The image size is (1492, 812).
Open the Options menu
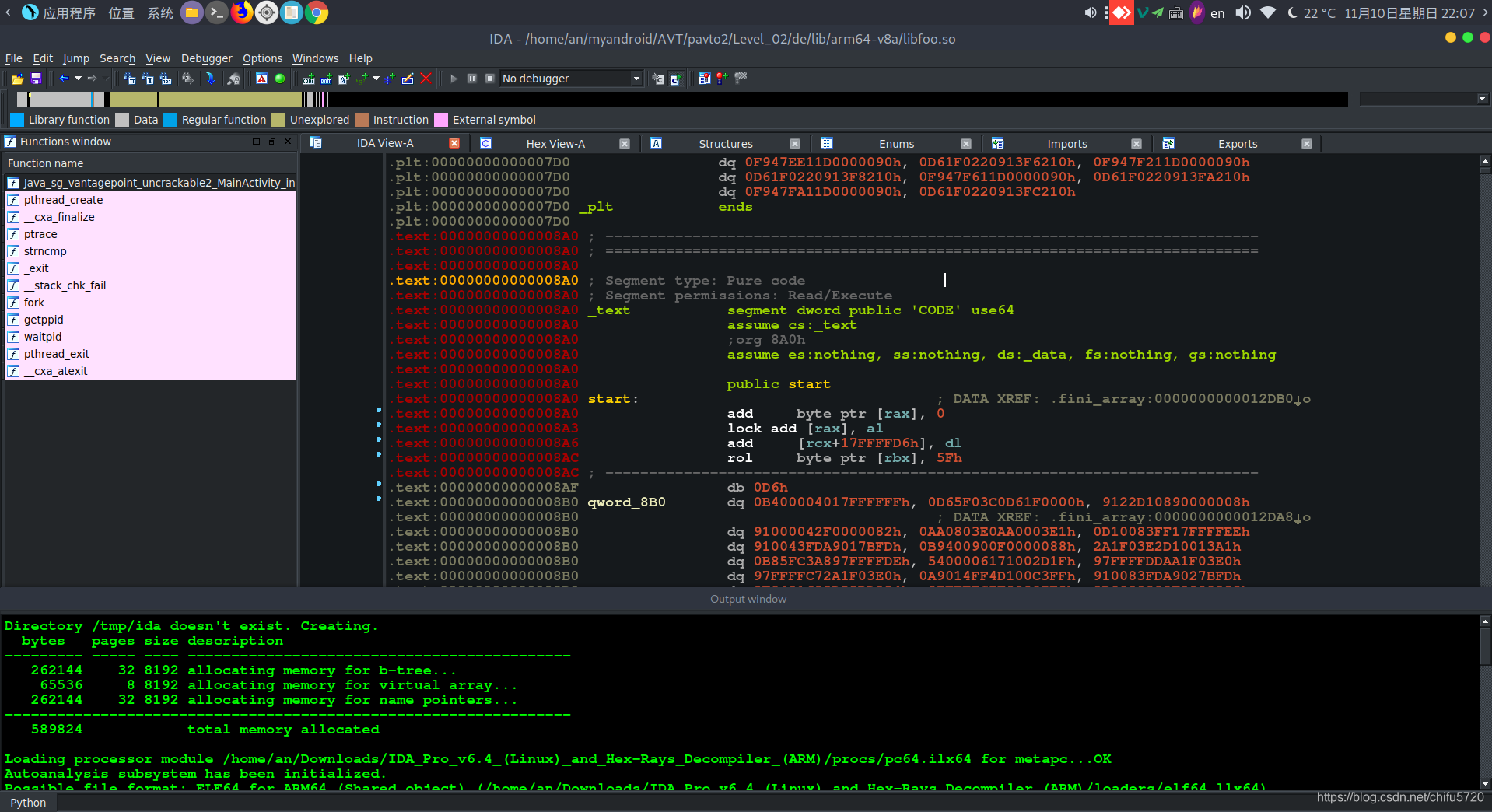pyautogui.click(x=263, y=58)
